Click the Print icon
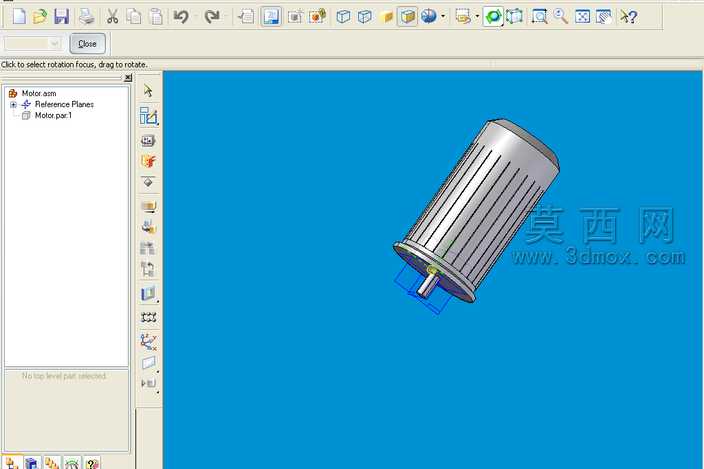 click(x=87, y=17)
